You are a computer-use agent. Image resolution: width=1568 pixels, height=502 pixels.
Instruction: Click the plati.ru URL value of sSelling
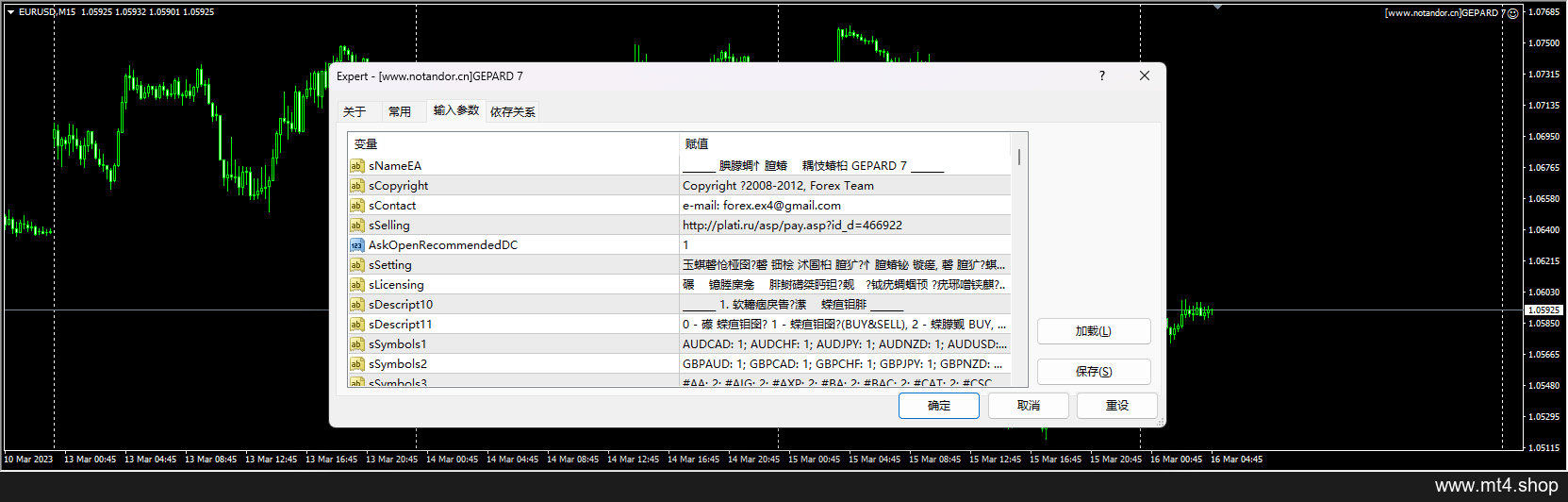click(792, 226)
